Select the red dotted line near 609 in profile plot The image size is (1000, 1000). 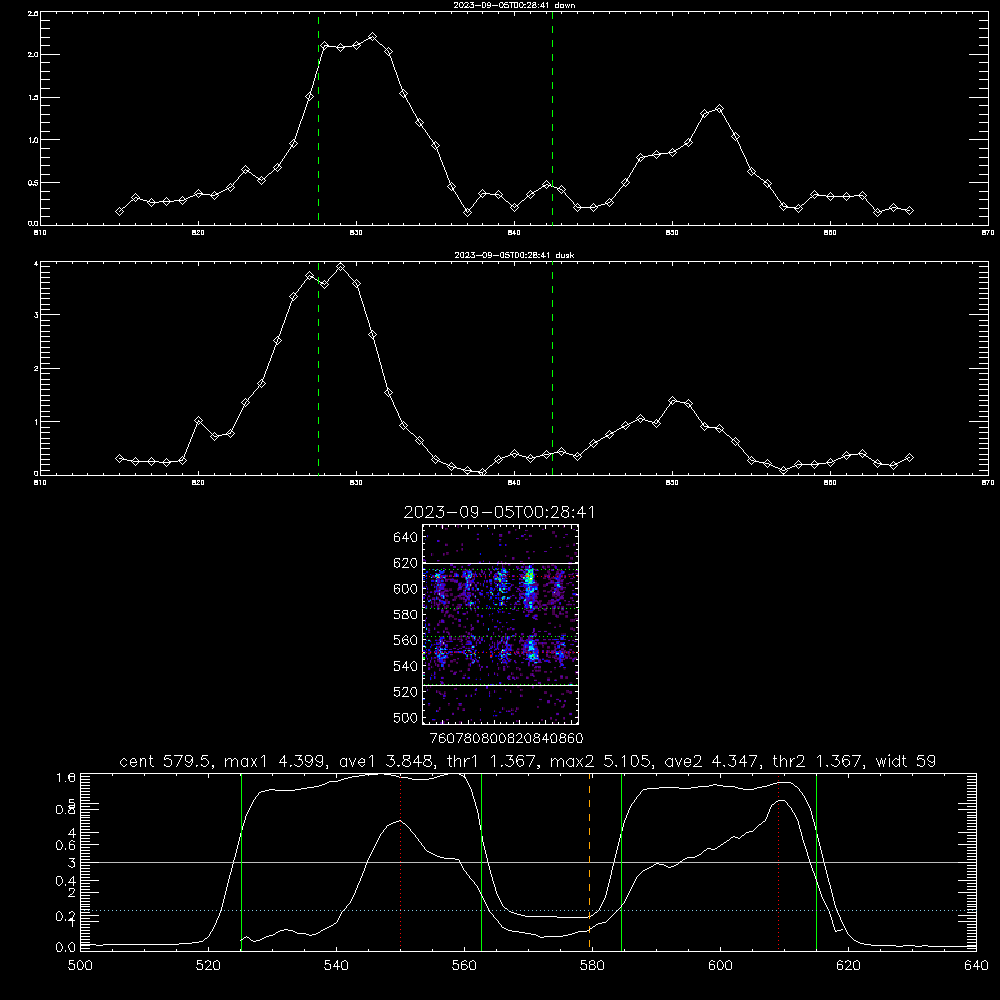(x=778, y=862)
